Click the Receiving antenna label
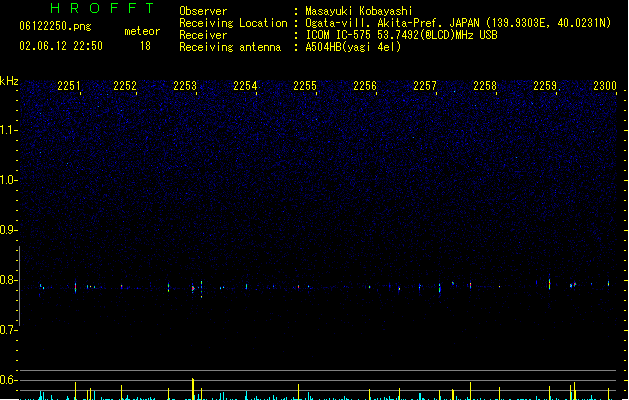This screenshot has width=629, height=400. 230,47
